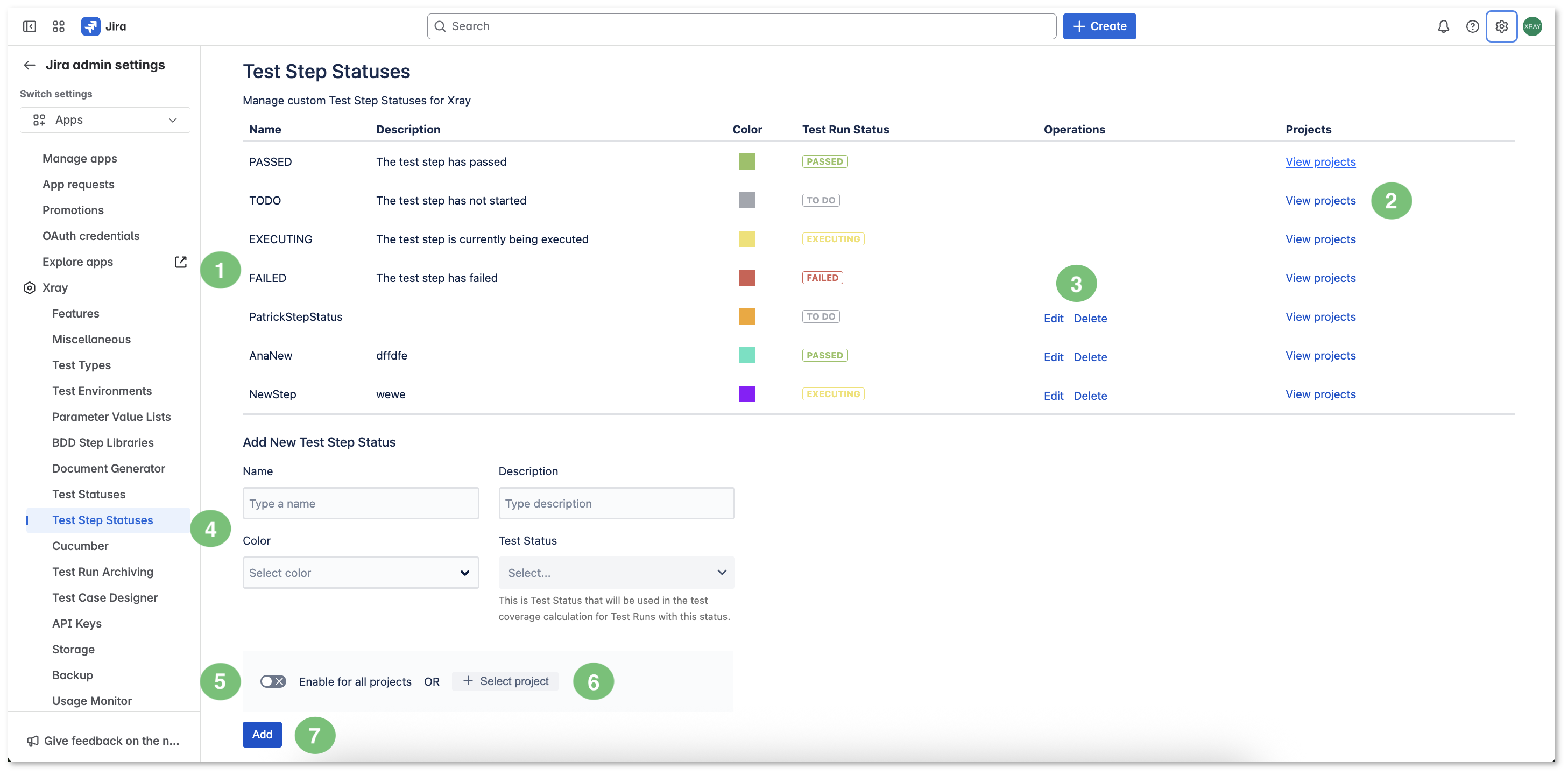Open OAuth credentials in sidebar

pyautogui.click(x=91, y=236)
